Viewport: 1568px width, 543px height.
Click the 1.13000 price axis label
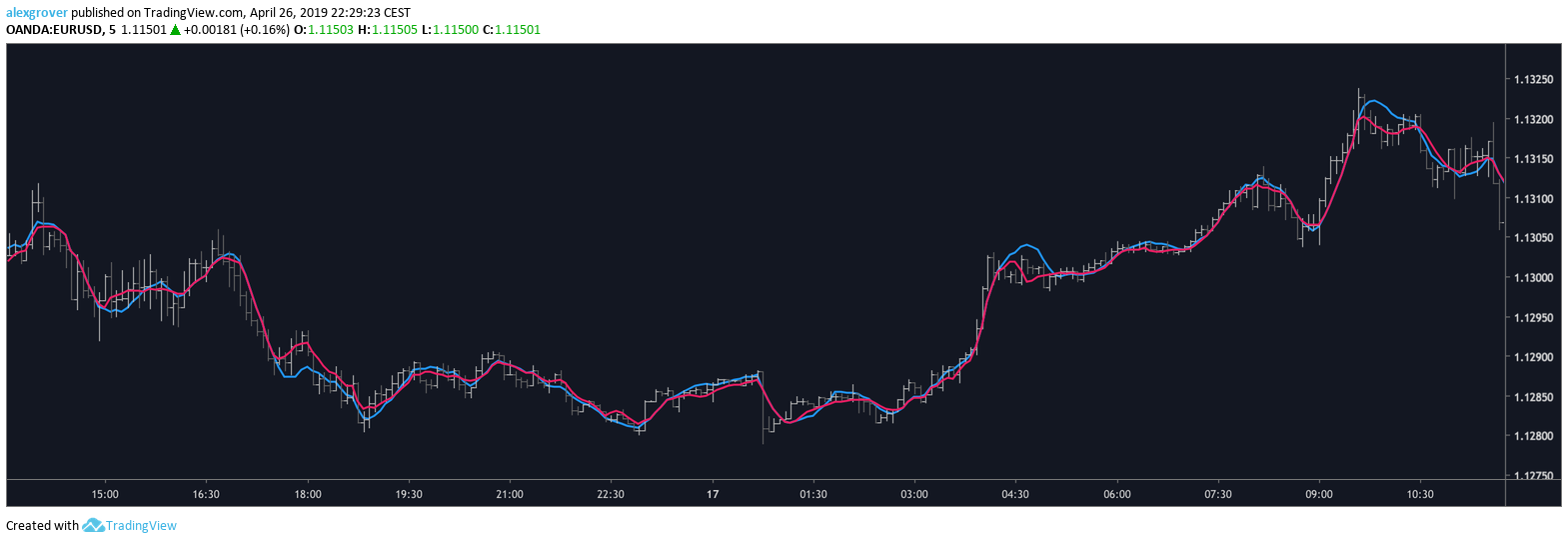pos(1533,278)
